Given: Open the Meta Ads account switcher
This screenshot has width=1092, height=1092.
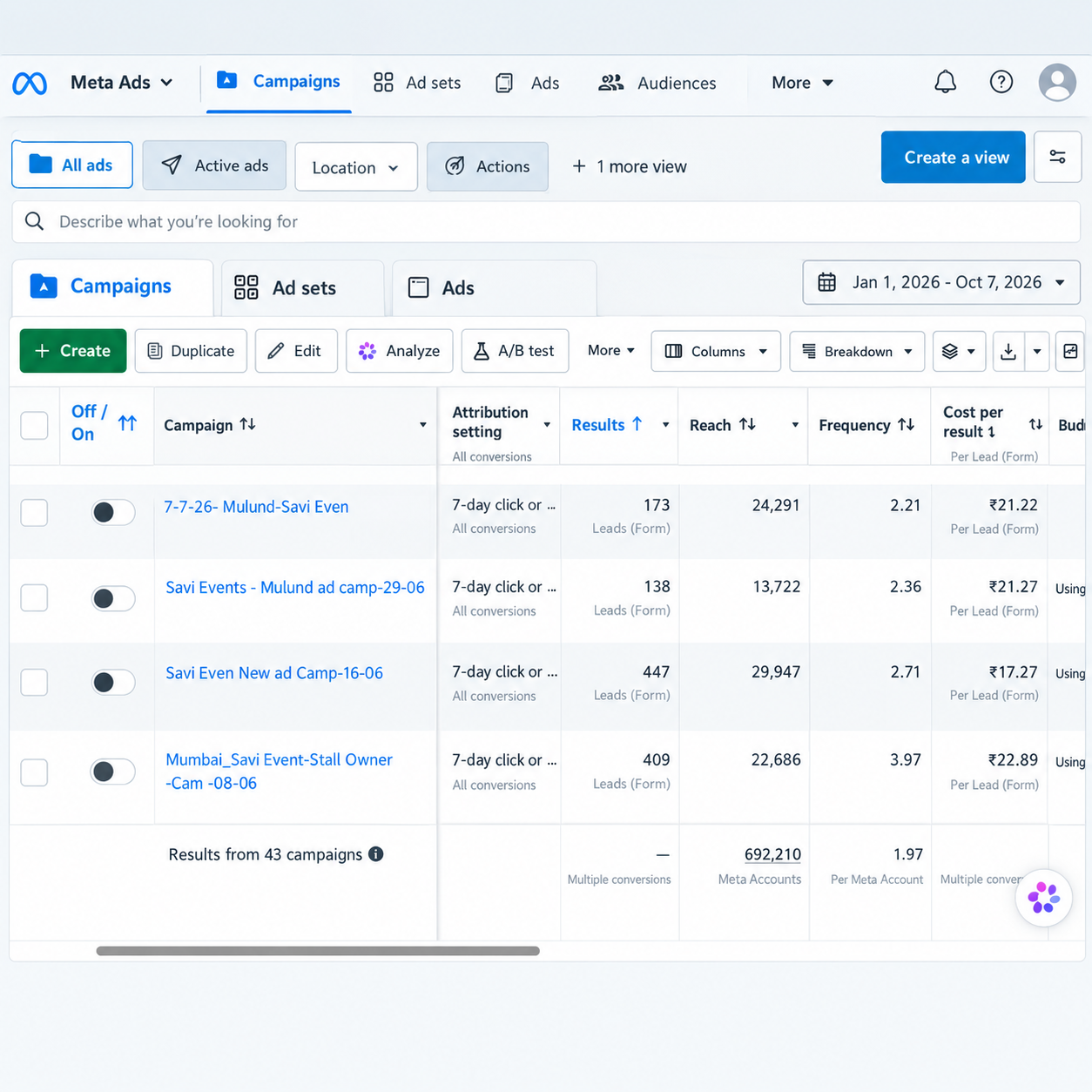Looking at the screenshot, I should 122,83.
